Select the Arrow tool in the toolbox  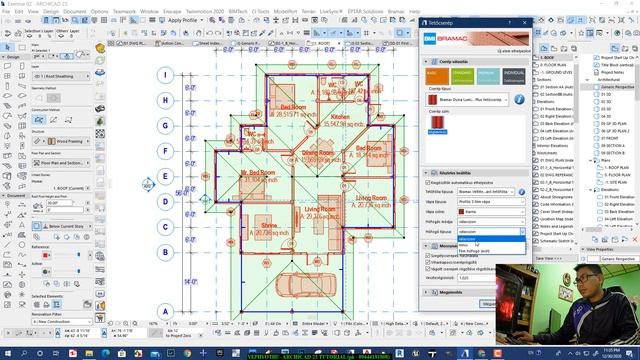tap(7, 47)
